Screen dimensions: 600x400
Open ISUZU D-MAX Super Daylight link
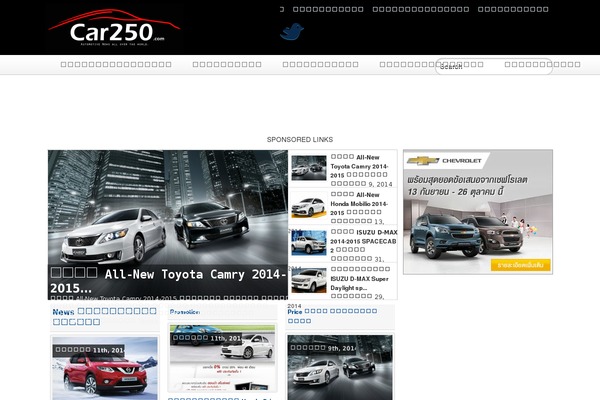pyautogui.click(x=360, y=279)
